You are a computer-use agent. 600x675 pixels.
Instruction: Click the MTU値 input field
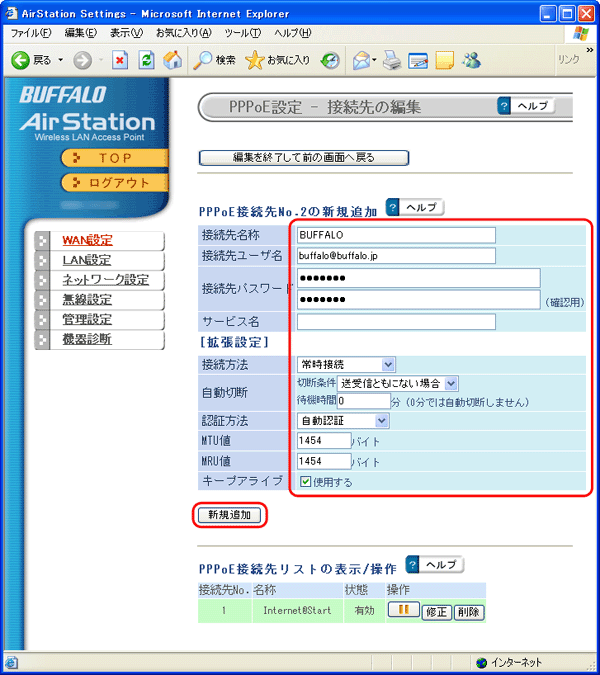tap(324, 440)
